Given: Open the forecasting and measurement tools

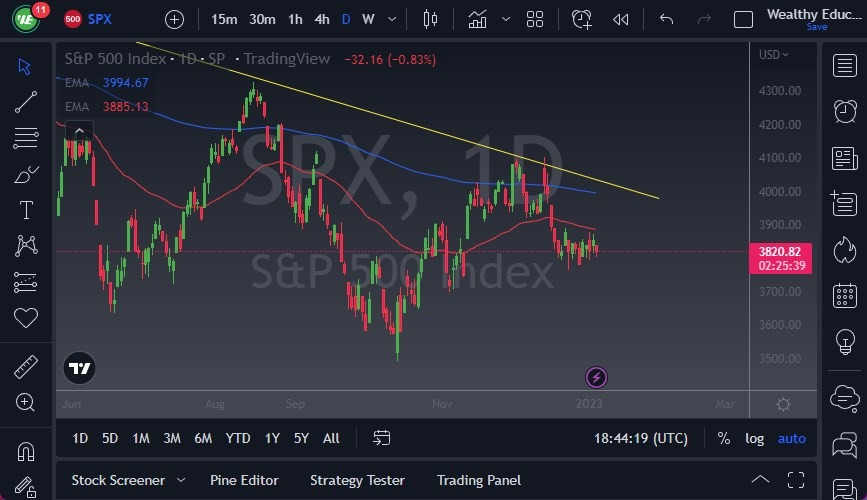Looking at the screenshot, I should [25, 282].
